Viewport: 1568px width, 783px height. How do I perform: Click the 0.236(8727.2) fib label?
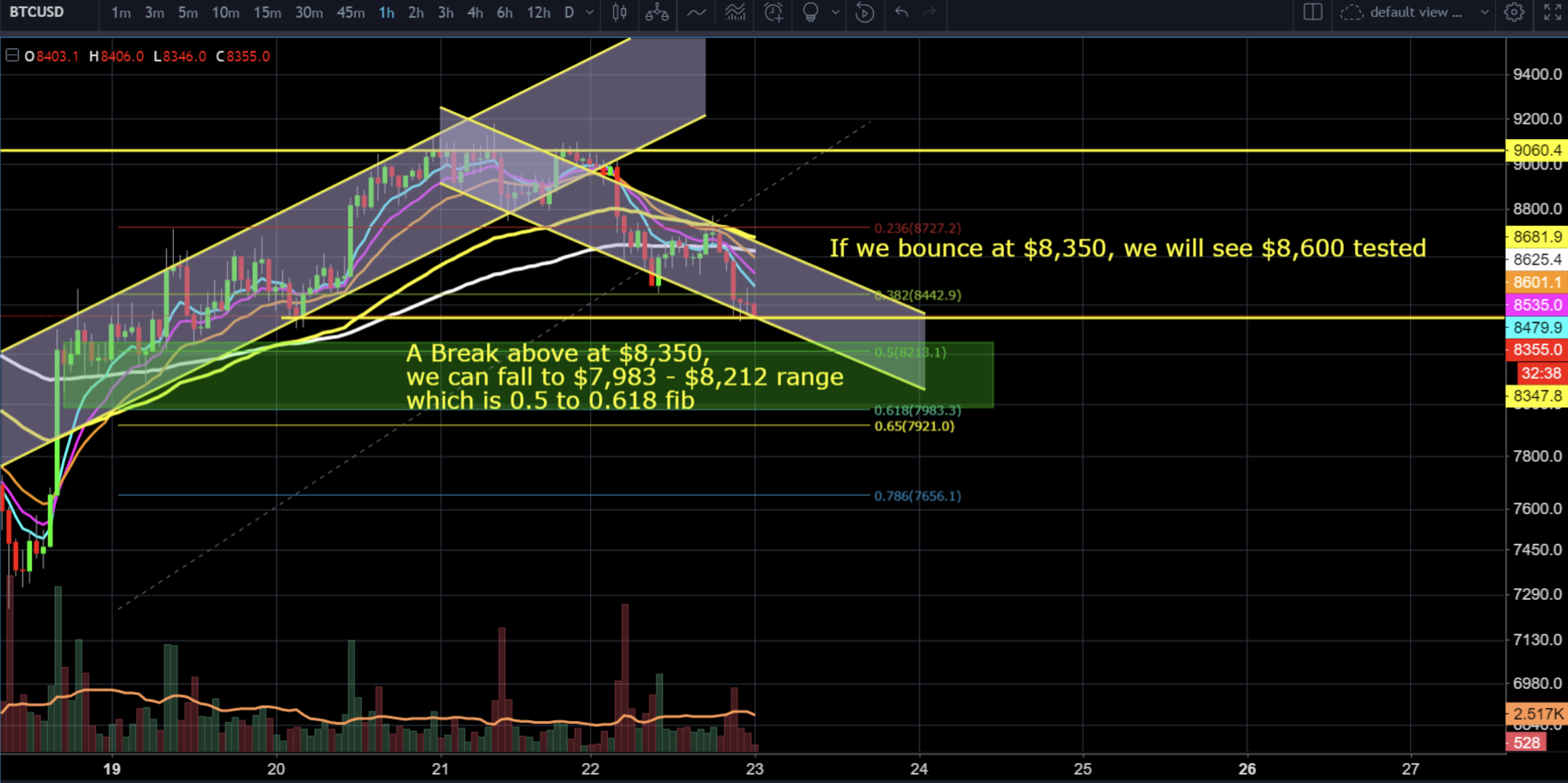918,228
